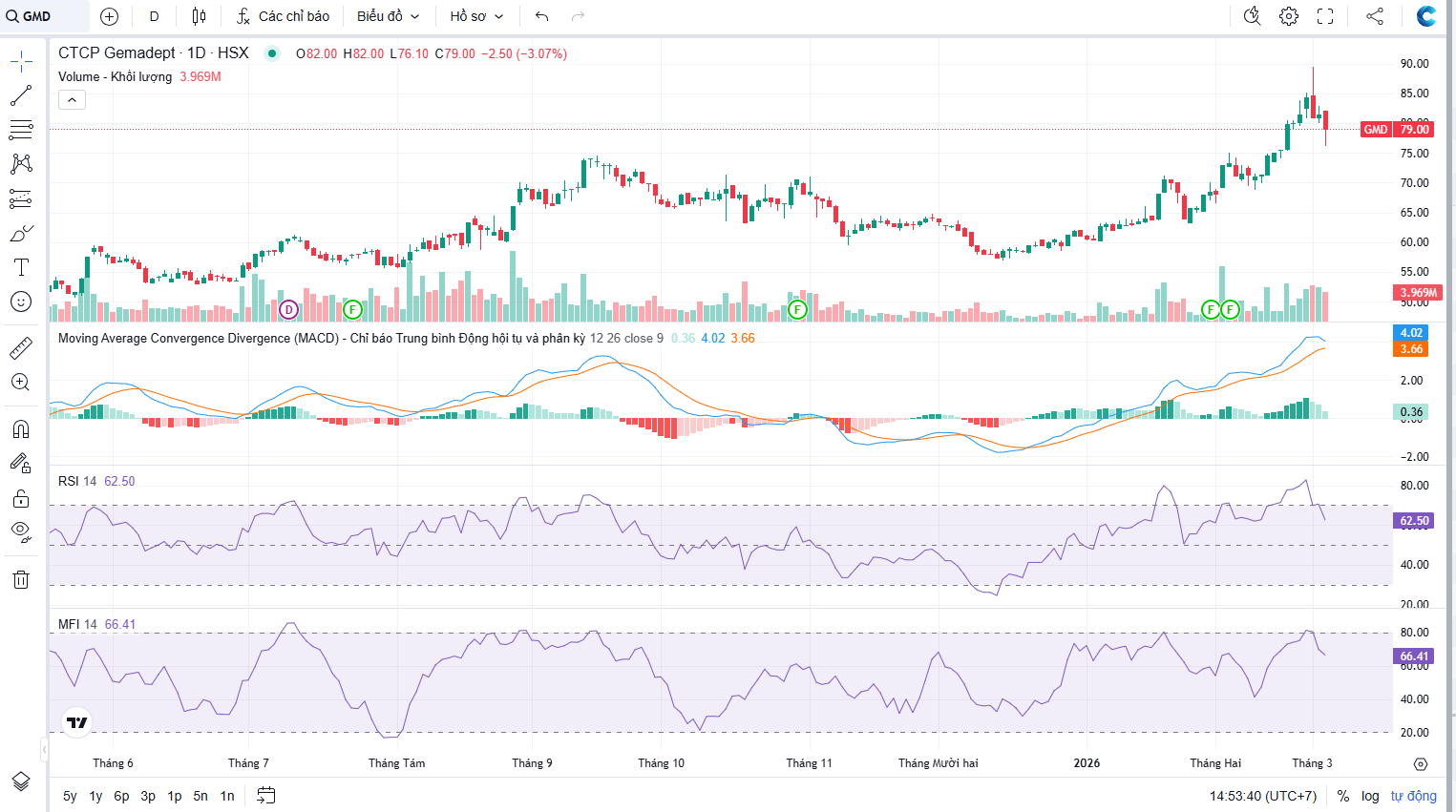Switch to the 6p time range
Image resolution: width=1456 pixels, height=812 pixels.
coord(121,796)
